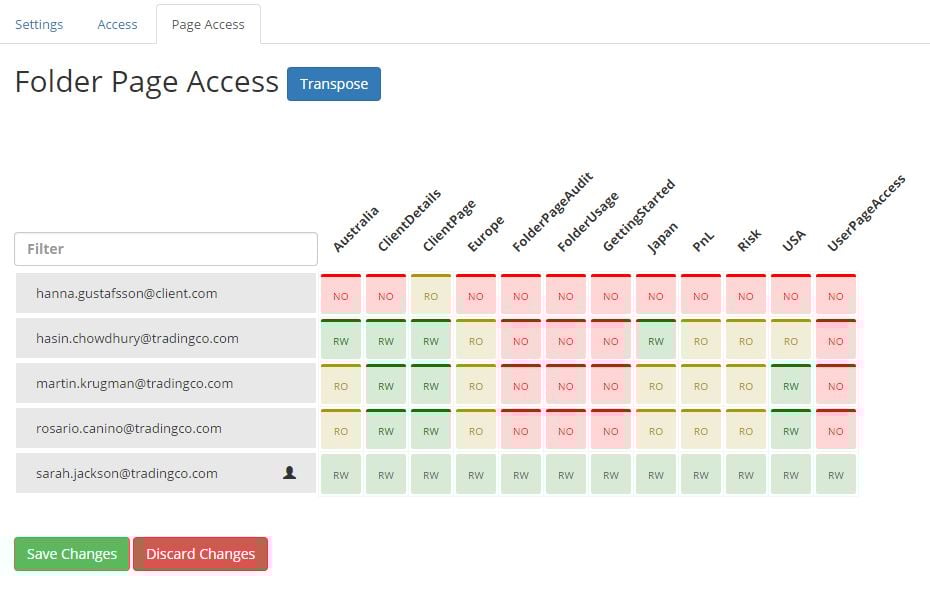Toggle rosario.canino's FolderUsage NO cell
930x590 pixels.
click(x=566, y=429)
